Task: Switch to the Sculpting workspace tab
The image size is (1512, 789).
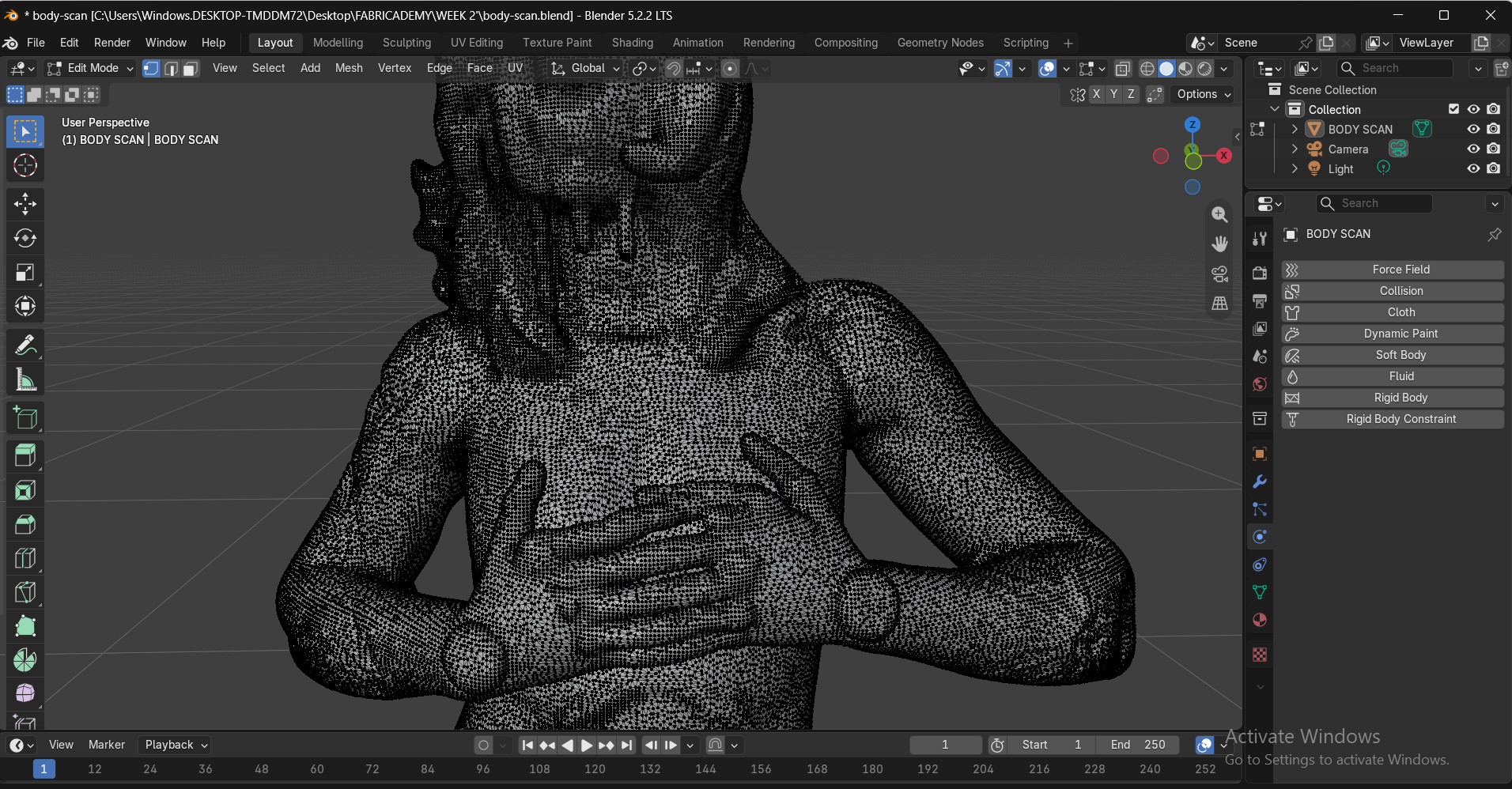Action: tap(406, 43)
